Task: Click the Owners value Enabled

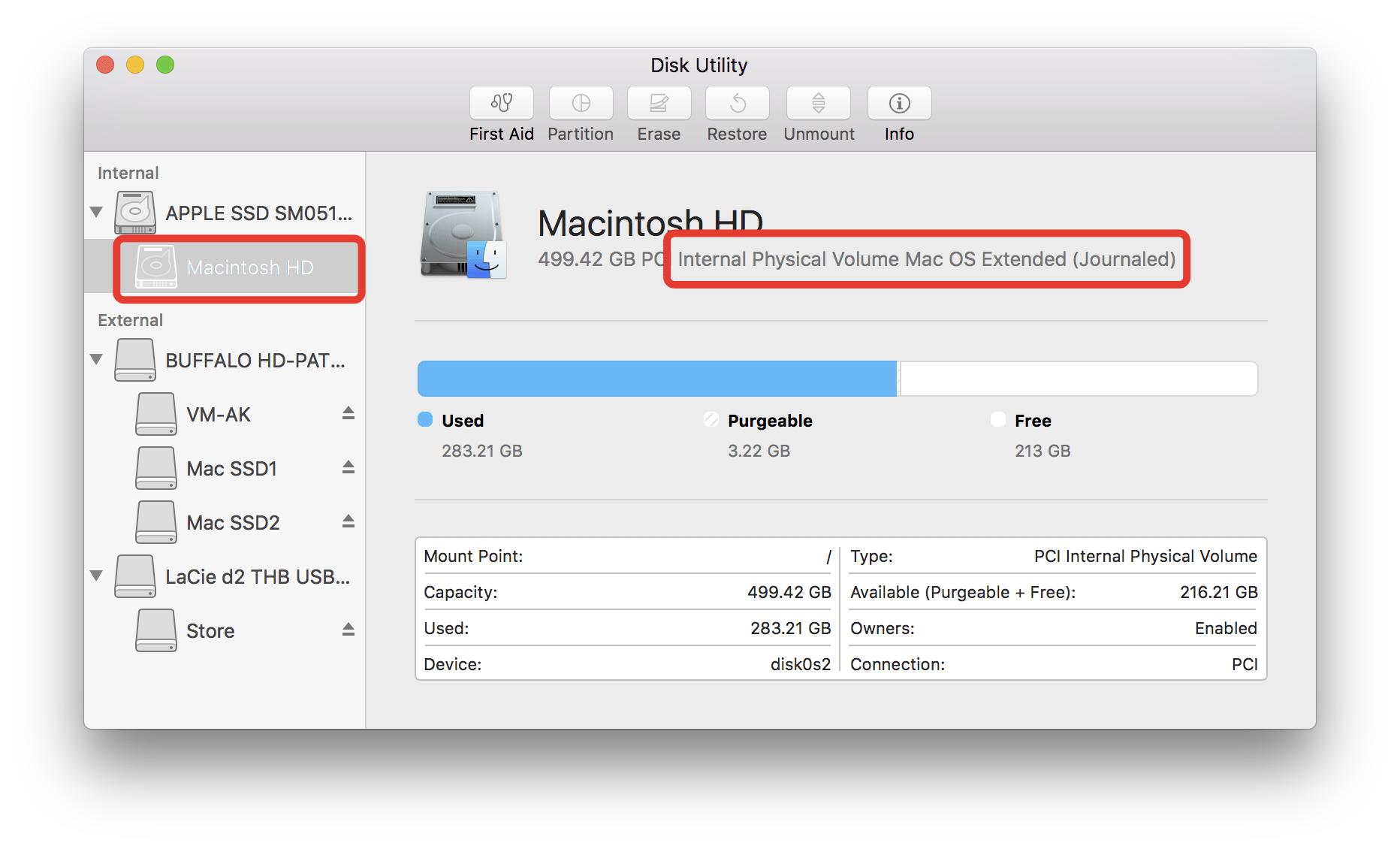Action: coord(1226,628)
